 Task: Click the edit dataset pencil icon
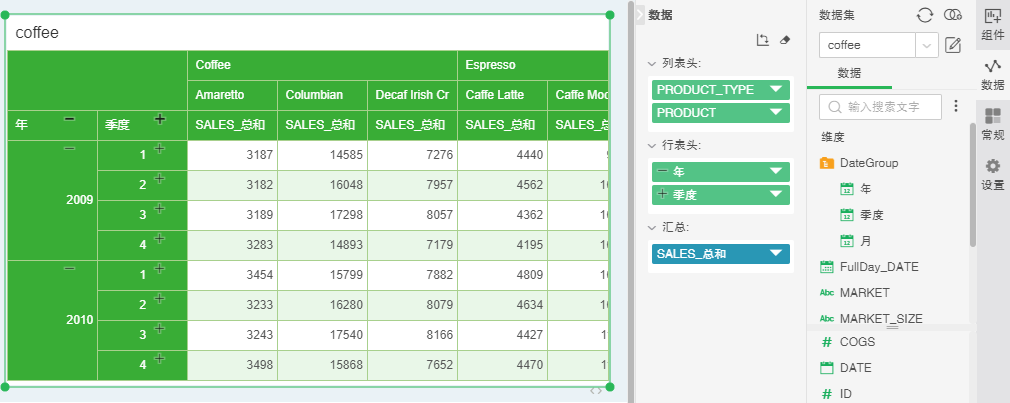953,45
